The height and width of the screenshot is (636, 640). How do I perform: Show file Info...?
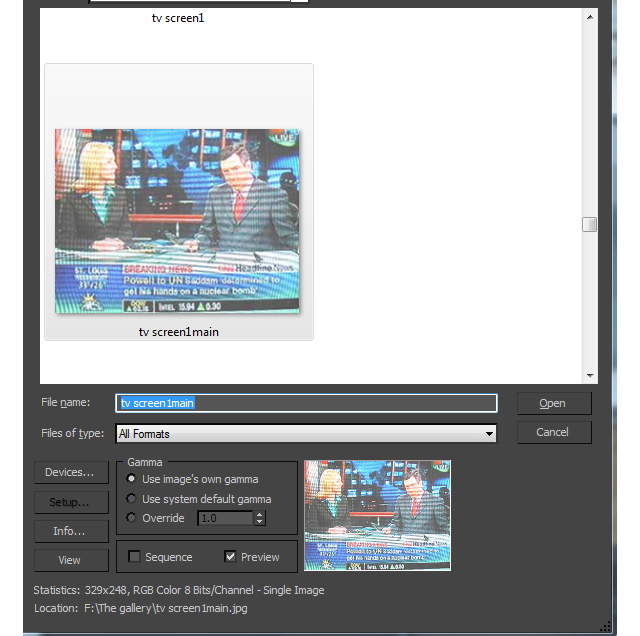71,531
